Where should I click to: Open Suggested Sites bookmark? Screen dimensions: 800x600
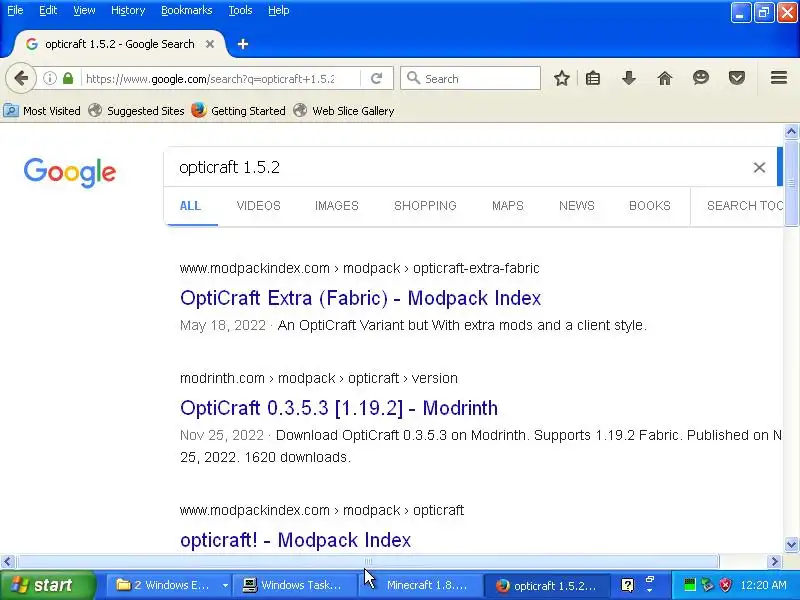point(136,111)
